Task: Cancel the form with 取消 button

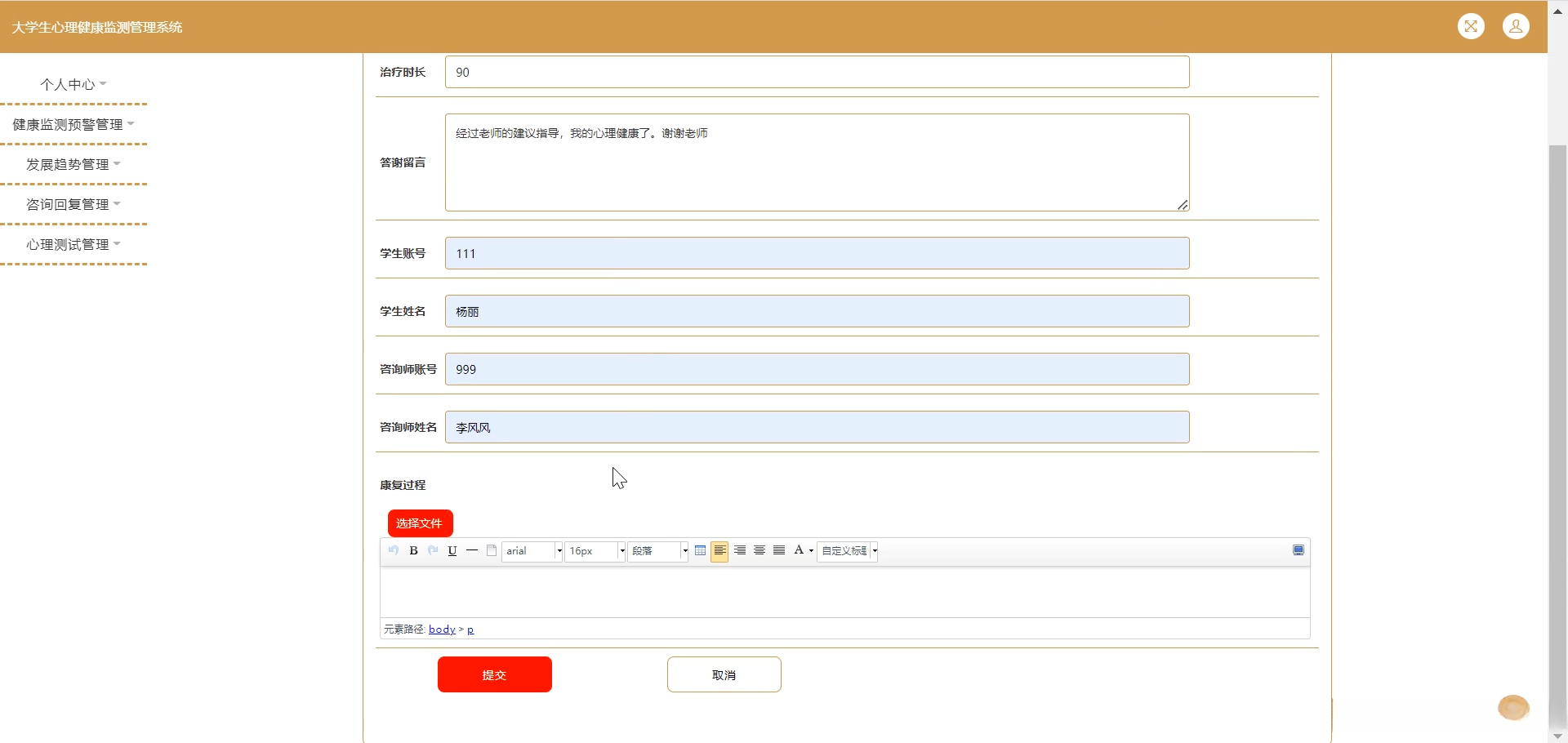Action: [x=724, y=674]
